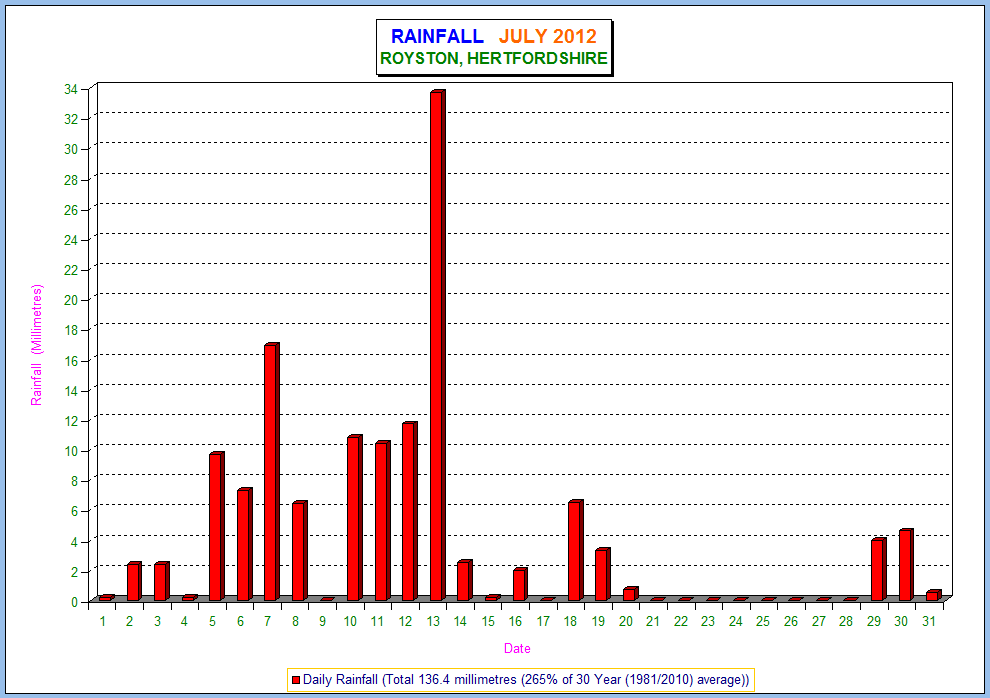Click the y-axis label 16

(71, 361)
